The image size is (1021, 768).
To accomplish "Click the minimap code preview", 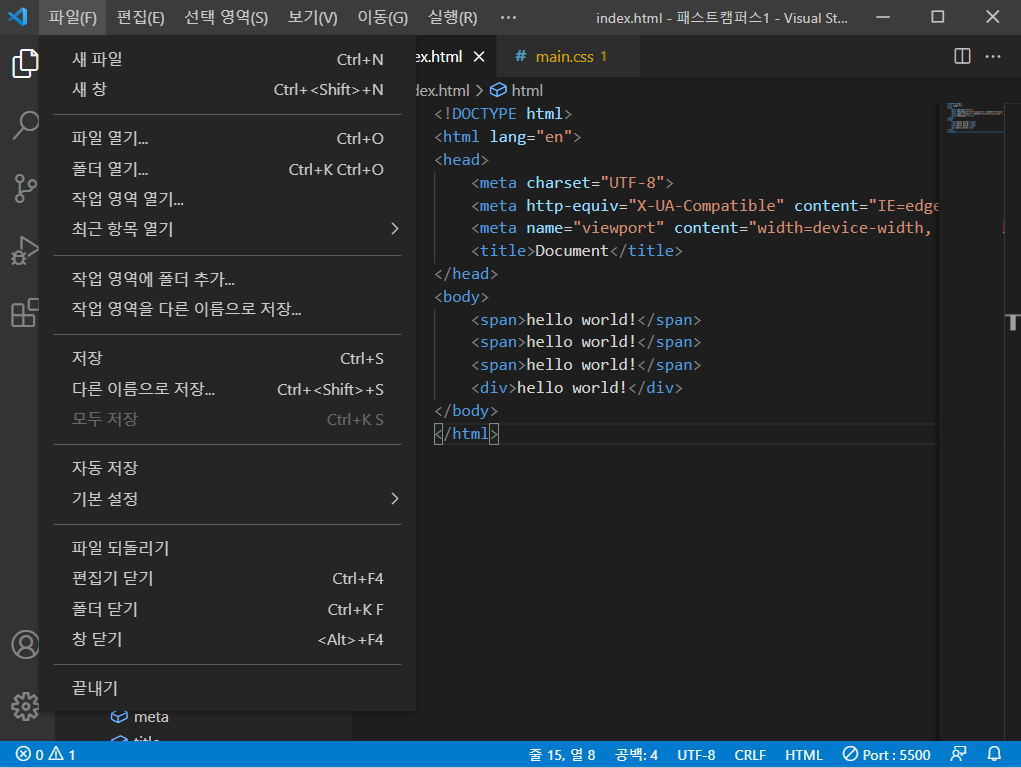I will point(974,117).
